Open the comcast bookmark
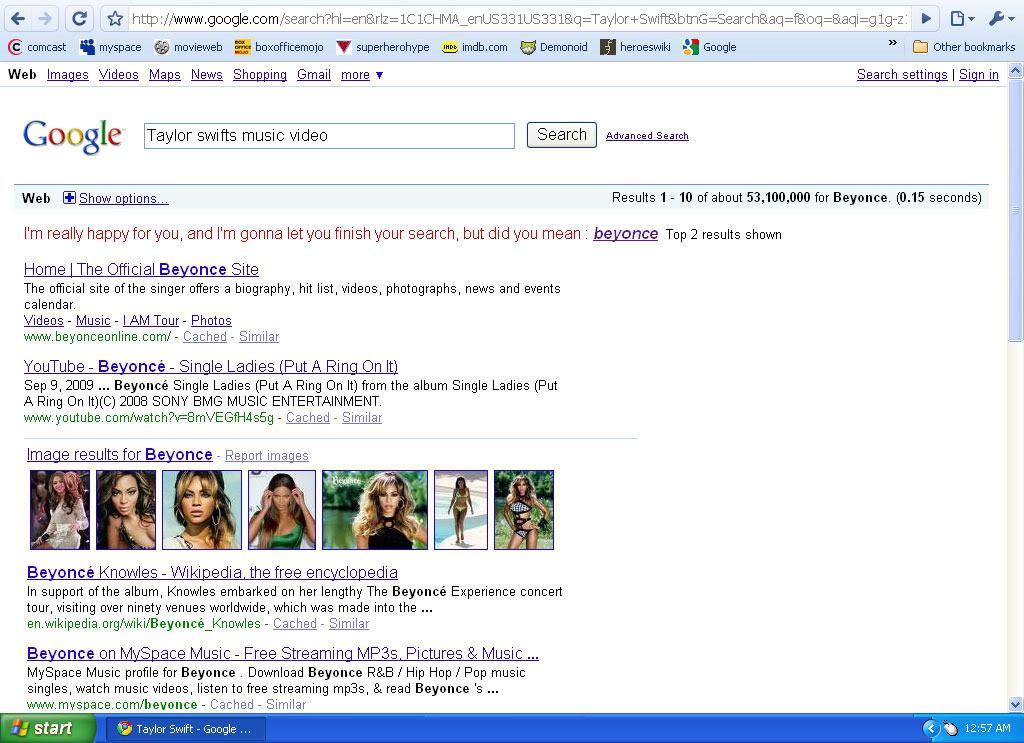The image size is (1024, 743). click(x=37, y=47)
